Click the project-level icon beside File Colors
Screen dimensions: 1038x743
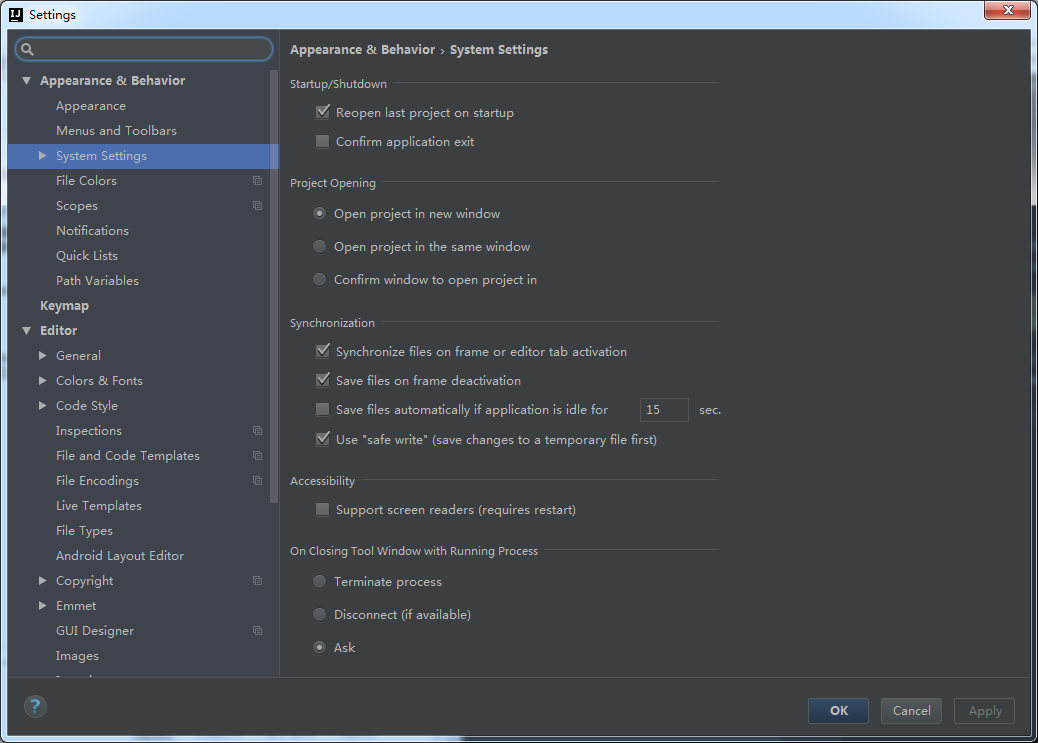pos(258,181)
